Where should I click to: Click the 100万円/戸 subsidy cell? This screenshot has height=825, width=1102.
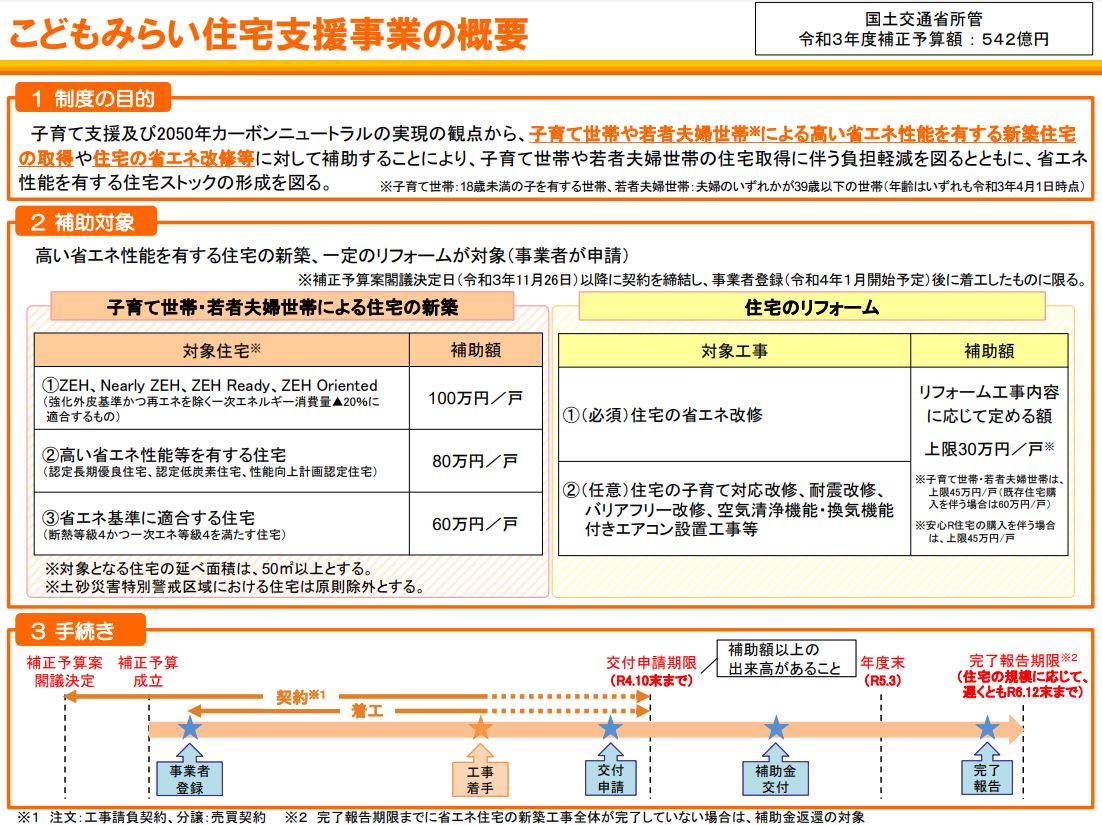(475, 398)
